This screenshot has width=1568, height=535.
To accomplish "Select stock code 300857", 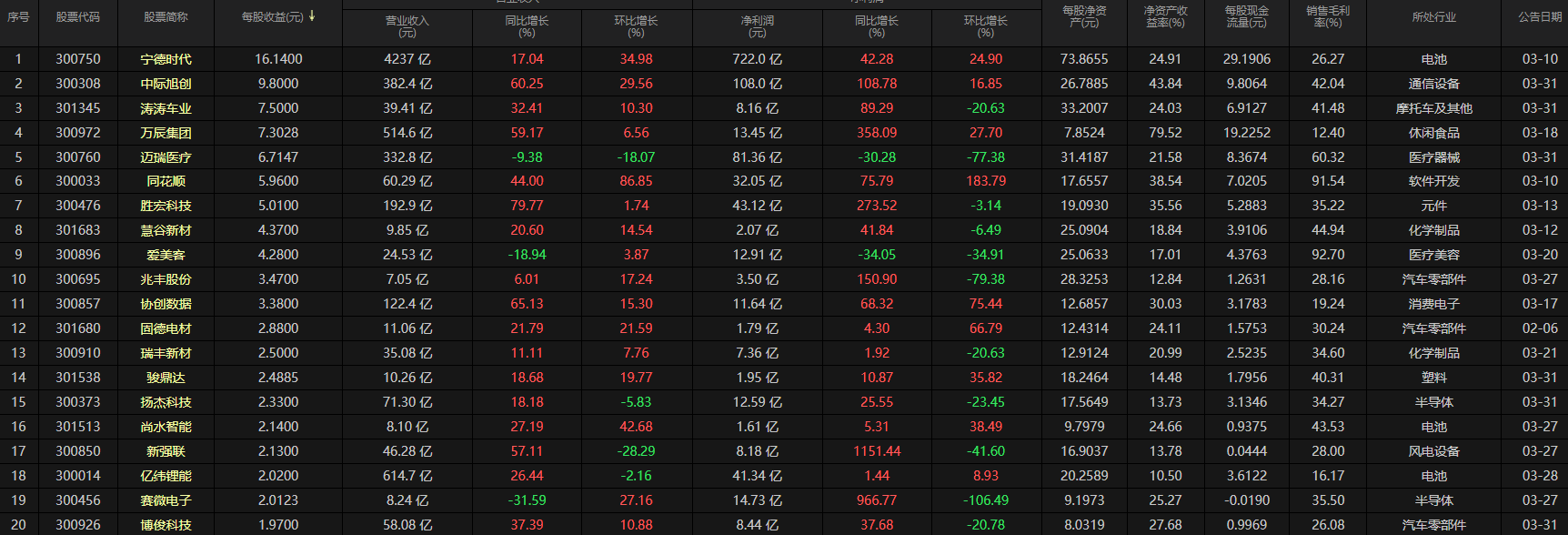I will (78, 304).
